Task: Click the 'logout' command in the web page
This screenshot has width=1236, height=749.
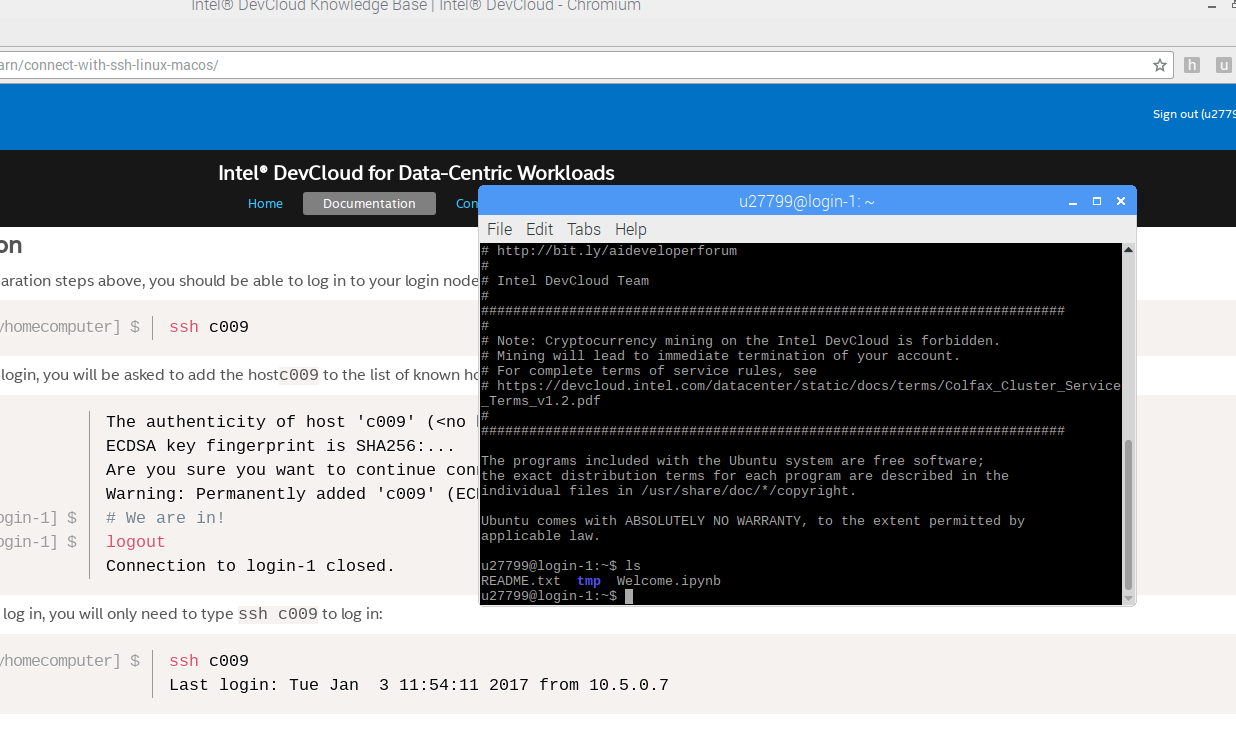Action: (x=135, y=542)
